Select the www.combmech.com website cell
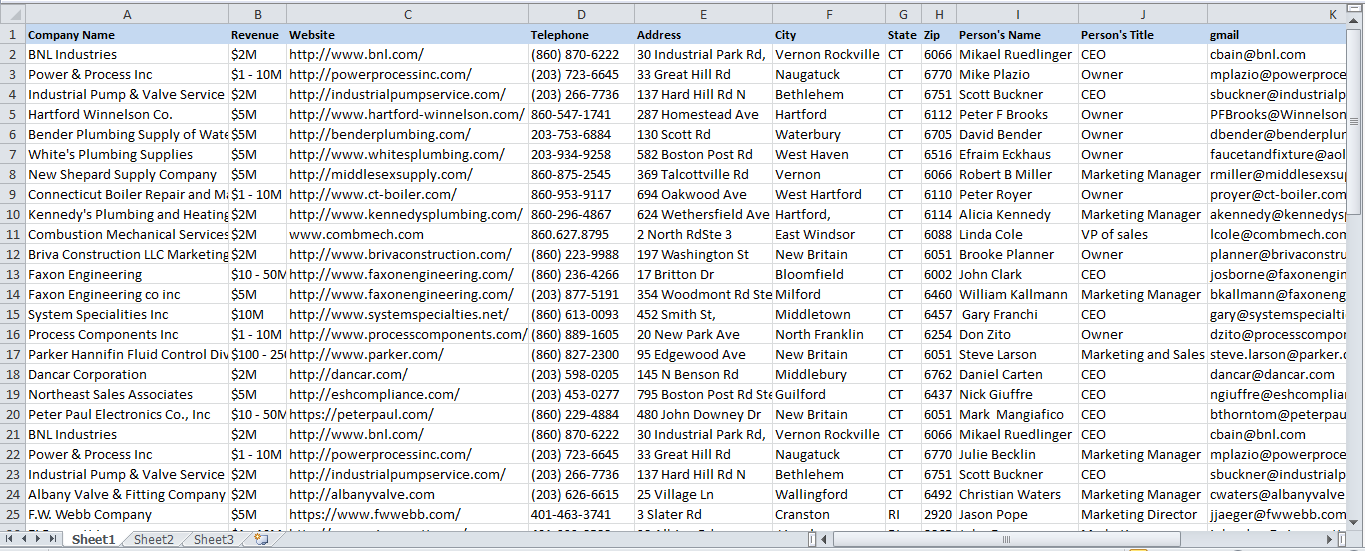This screenshot has width=1365, height=551. tap(407, 234)
